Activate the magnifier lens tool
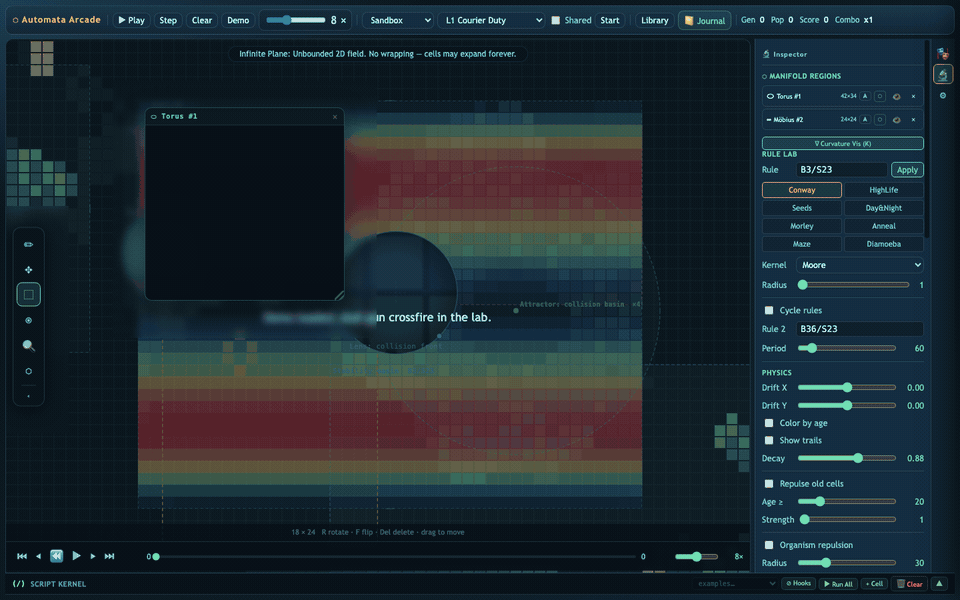This screenshot has height=600, width=960. click(x=28, y=345)
